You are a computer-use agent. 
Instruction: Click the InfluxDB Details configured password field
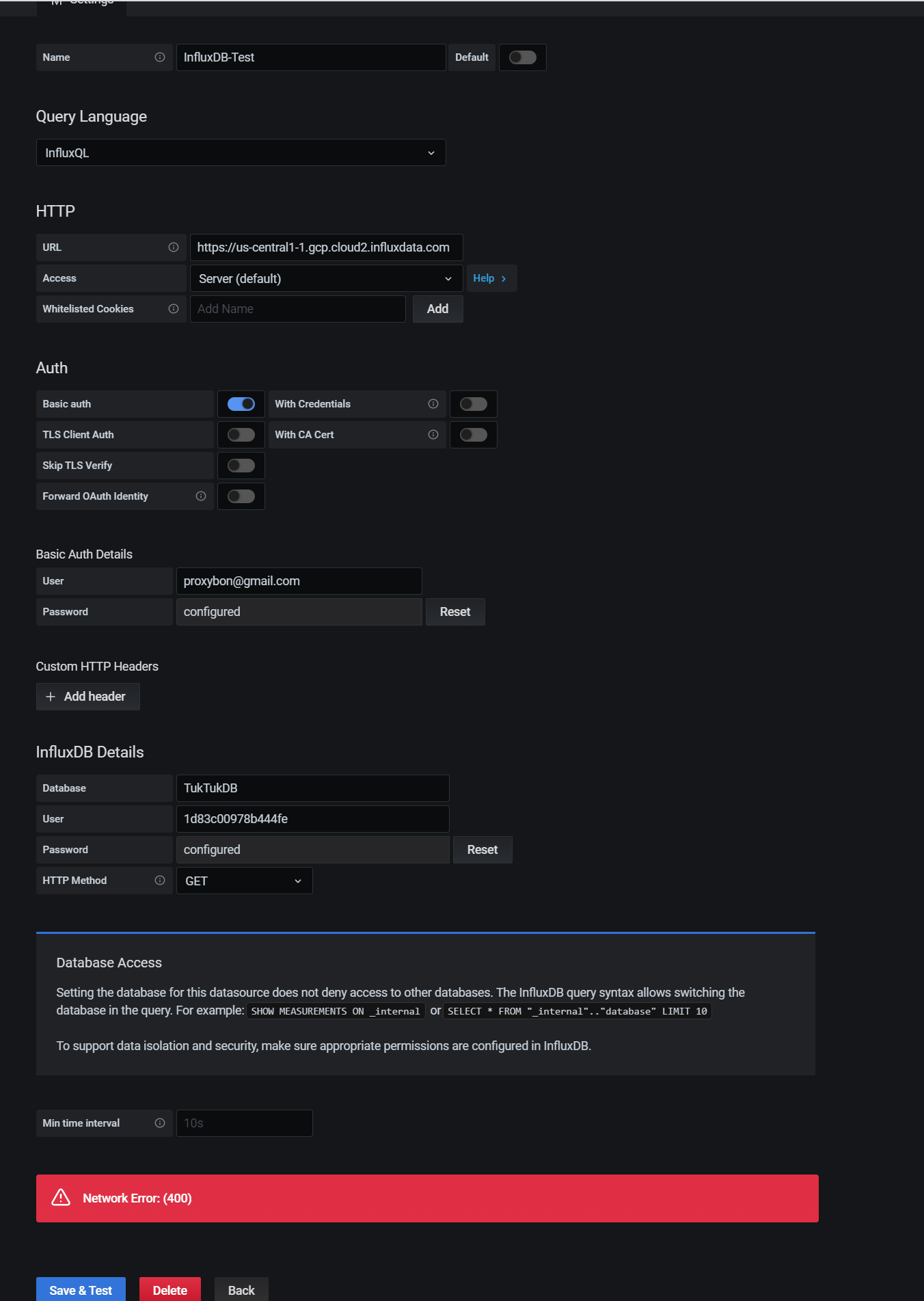click(312, 850)
